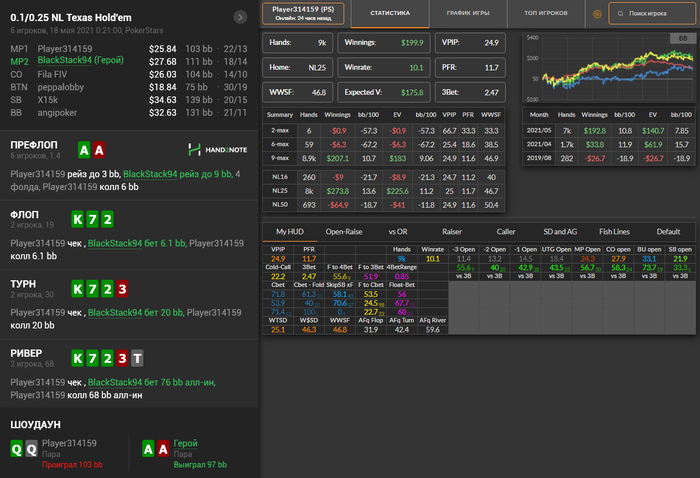700x478 pixels.
Task: Select the SD and AG tab
Action: 560,232
